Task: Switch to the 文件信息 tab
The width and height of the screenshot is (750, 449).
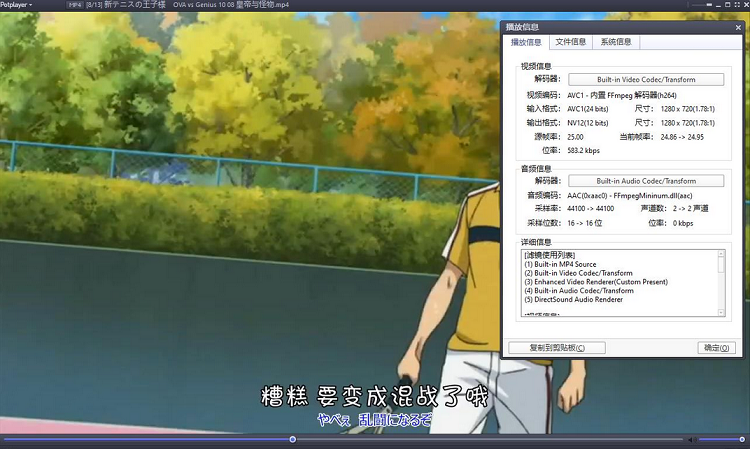Action: (570, 42)
